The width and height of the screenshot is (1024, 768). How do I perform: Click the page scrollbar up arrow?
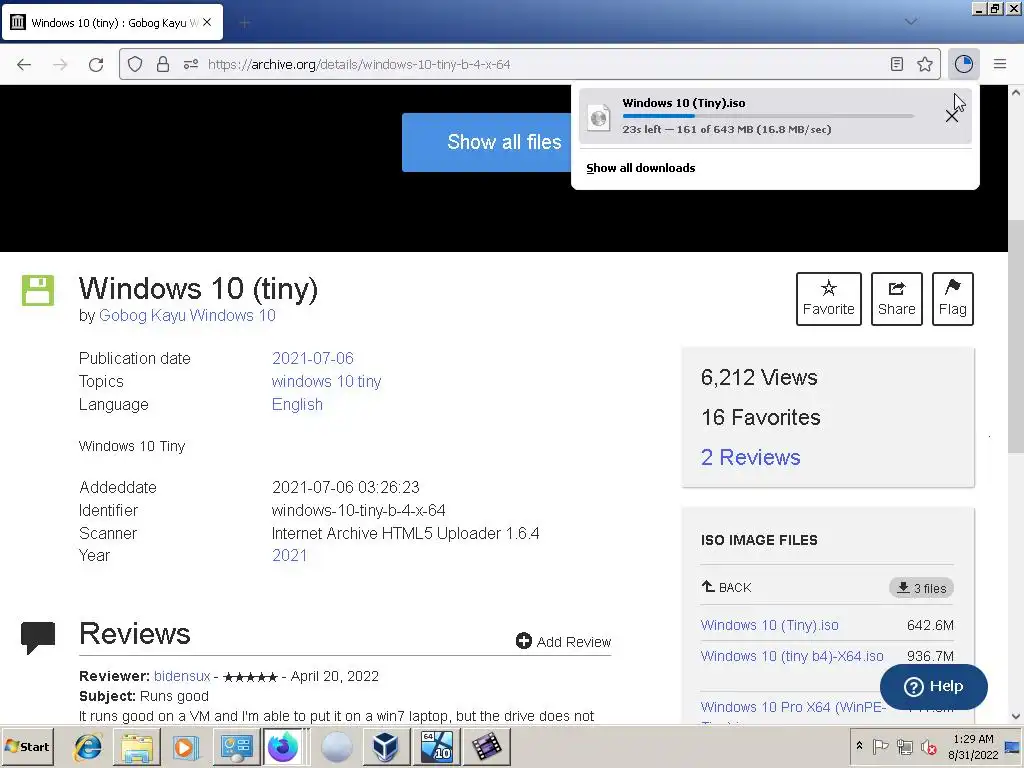coord(1016,93)
